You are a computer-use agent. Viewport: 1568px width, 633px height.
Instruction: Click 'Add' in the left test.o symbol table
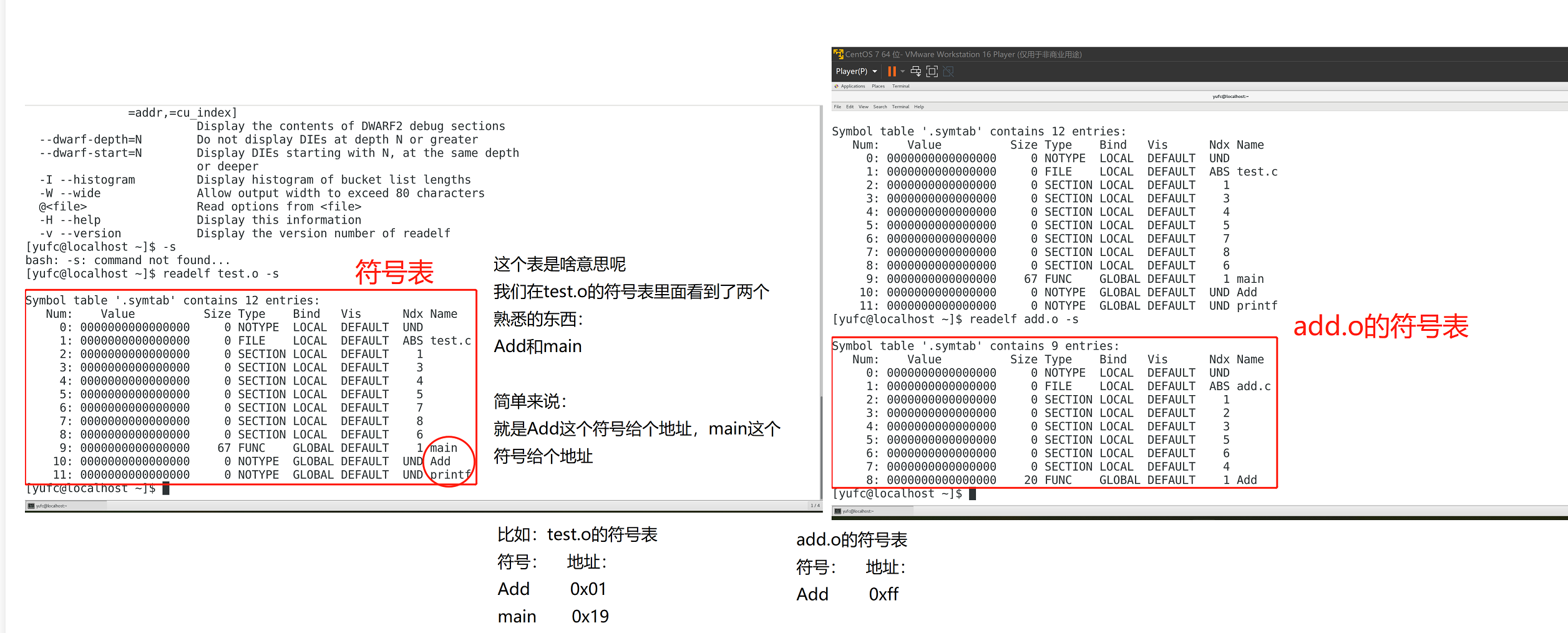[x=440, y=461]
